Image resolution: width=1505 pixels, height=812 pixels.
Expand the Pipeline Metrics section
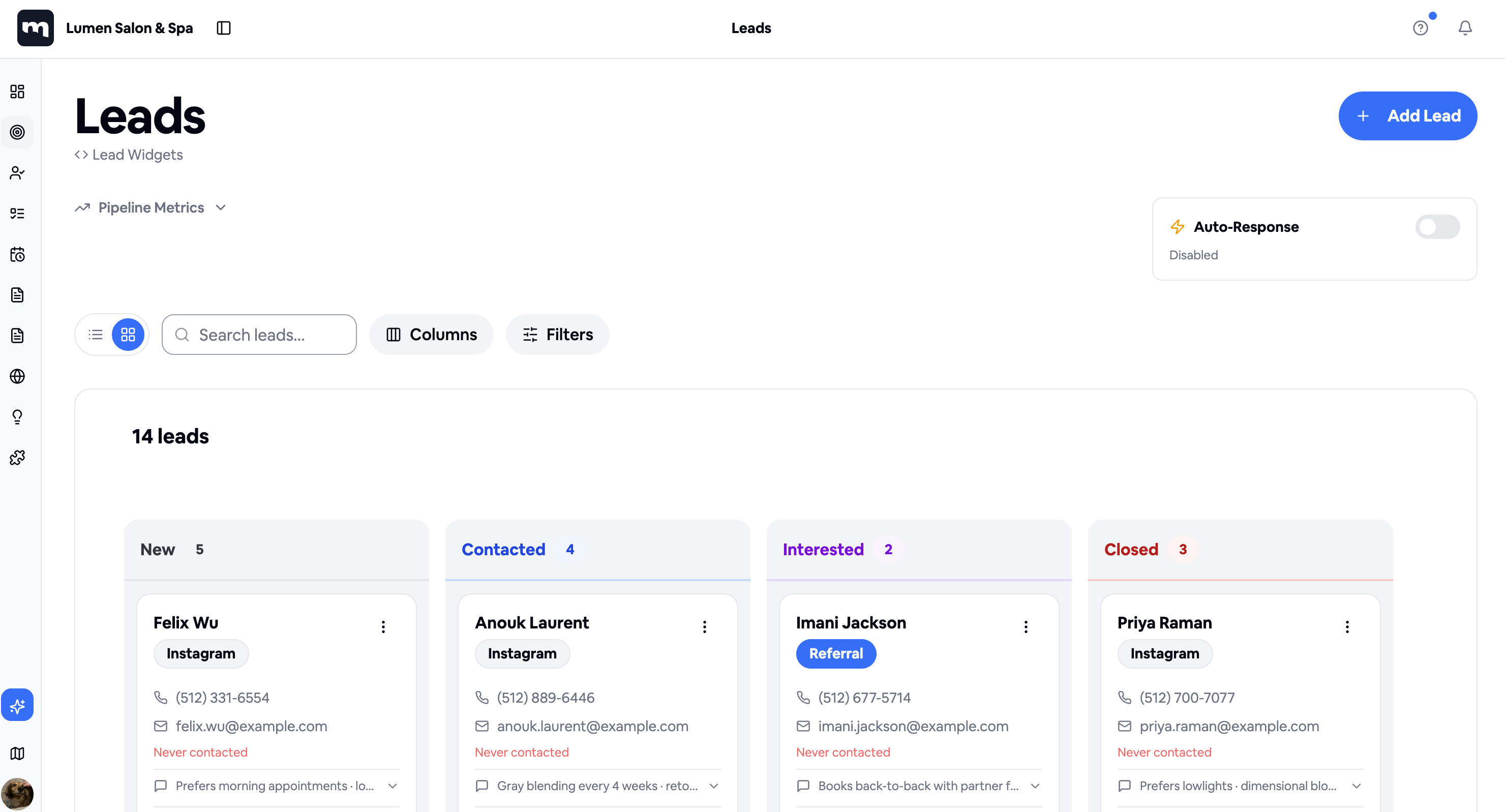(150, 207)
